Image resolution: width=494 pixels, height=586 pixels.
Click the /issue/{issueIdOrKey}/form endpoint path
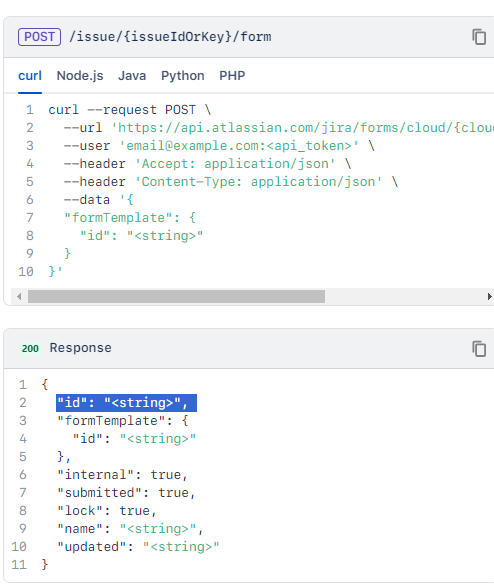click(170, 37)
